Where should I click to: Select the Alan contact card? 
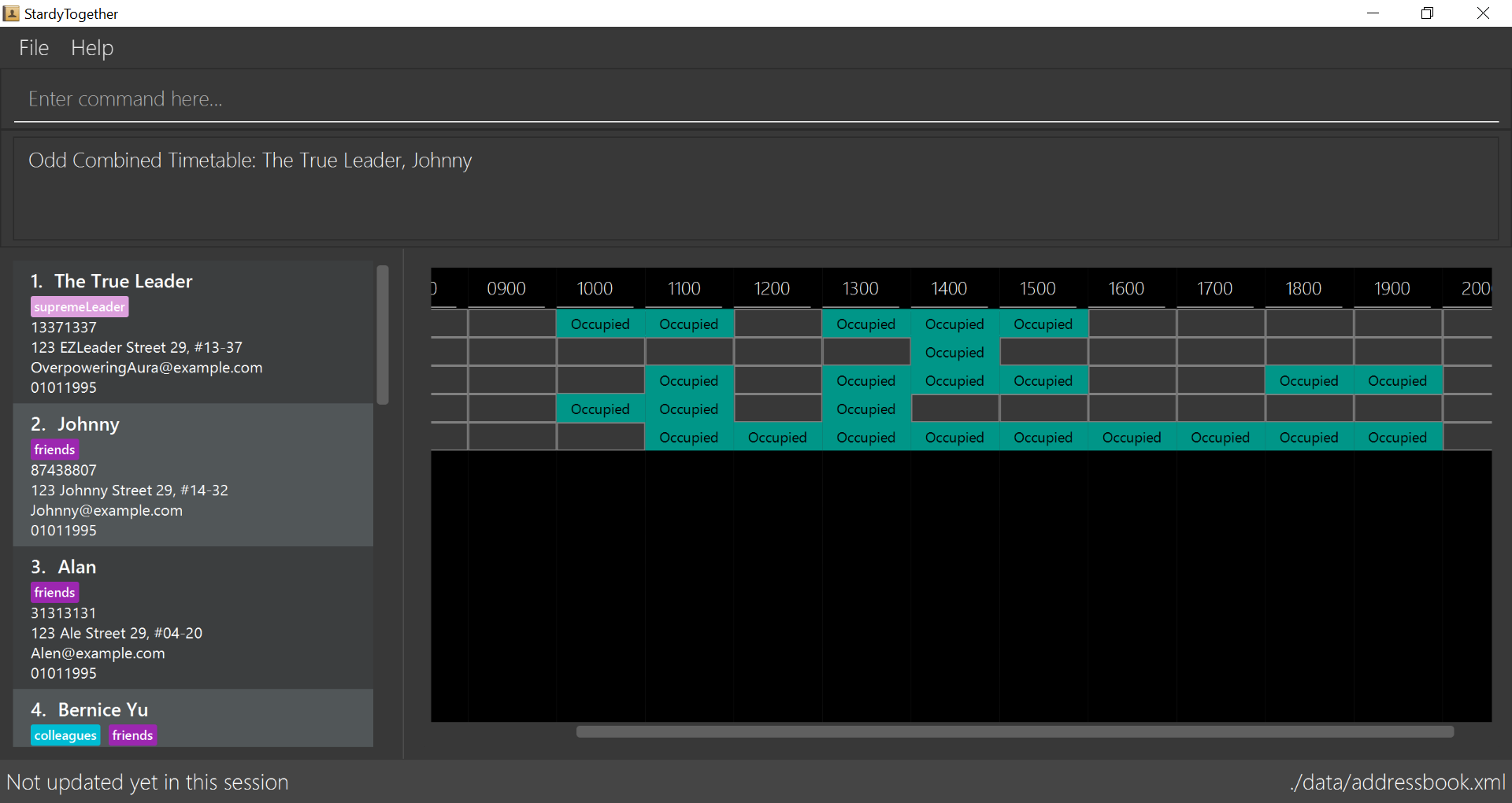pyautogui.click(x=193, y=618)
